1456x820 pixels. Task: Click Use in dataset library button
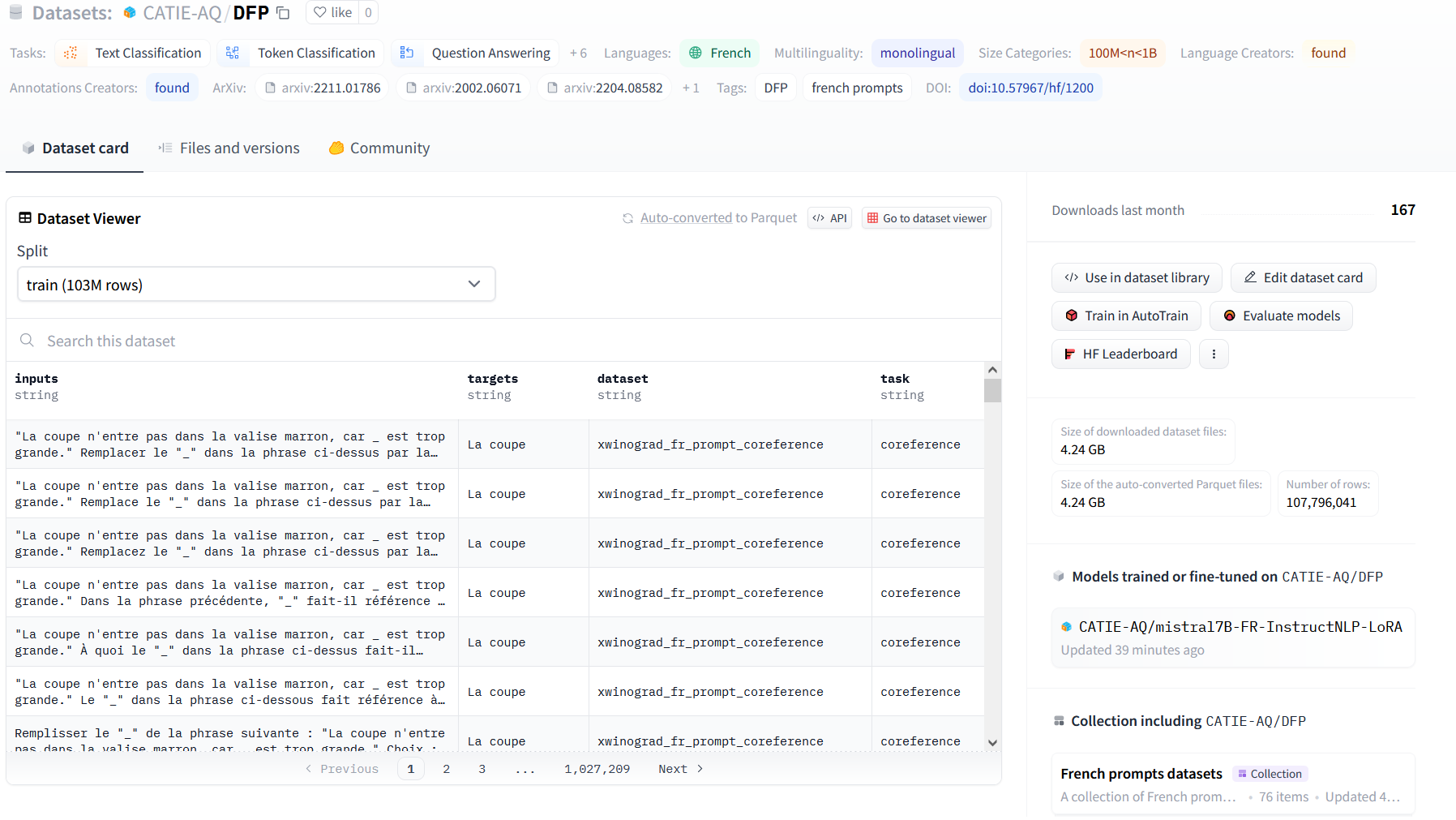click(1137, 277)
